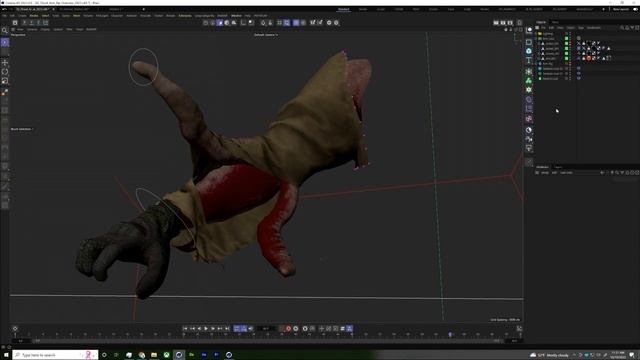Toggle the blue-highlighted button at right end of timeline controls

[349, 329]
